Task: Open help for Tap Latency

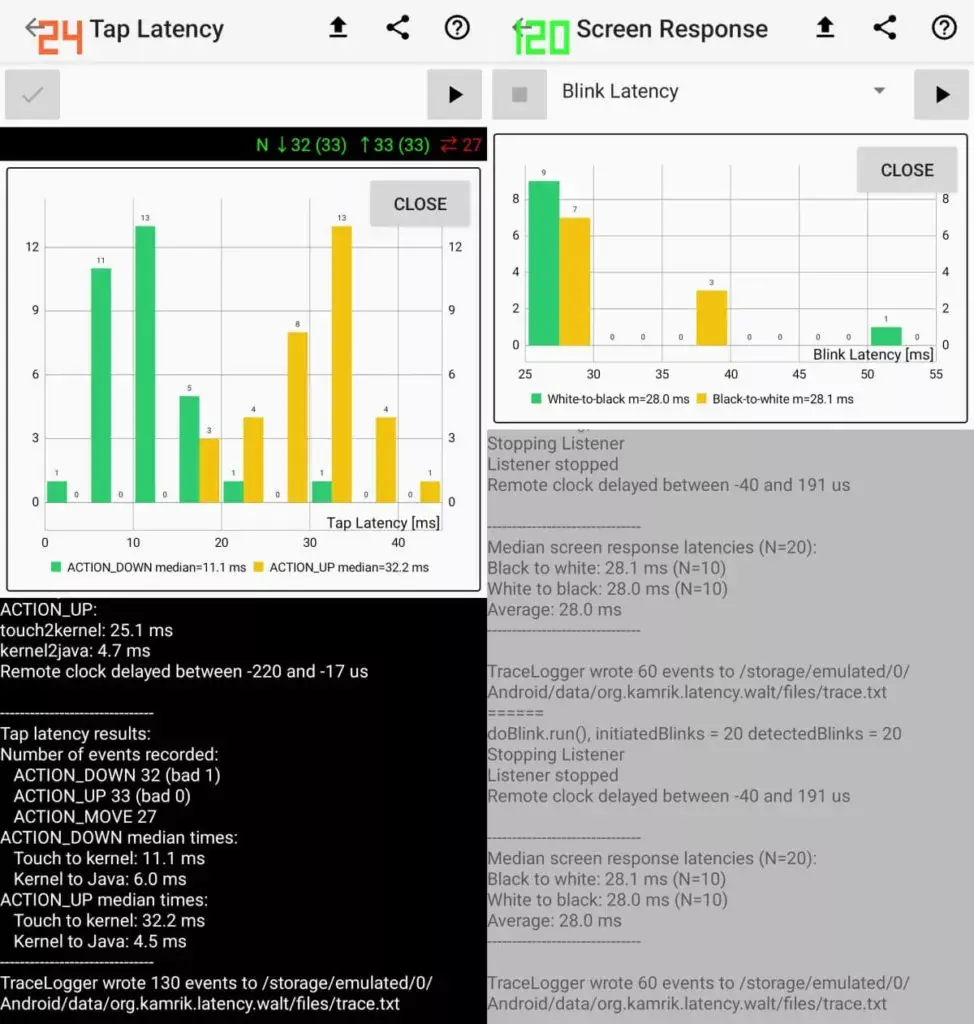Action: (x=457, y=28)
